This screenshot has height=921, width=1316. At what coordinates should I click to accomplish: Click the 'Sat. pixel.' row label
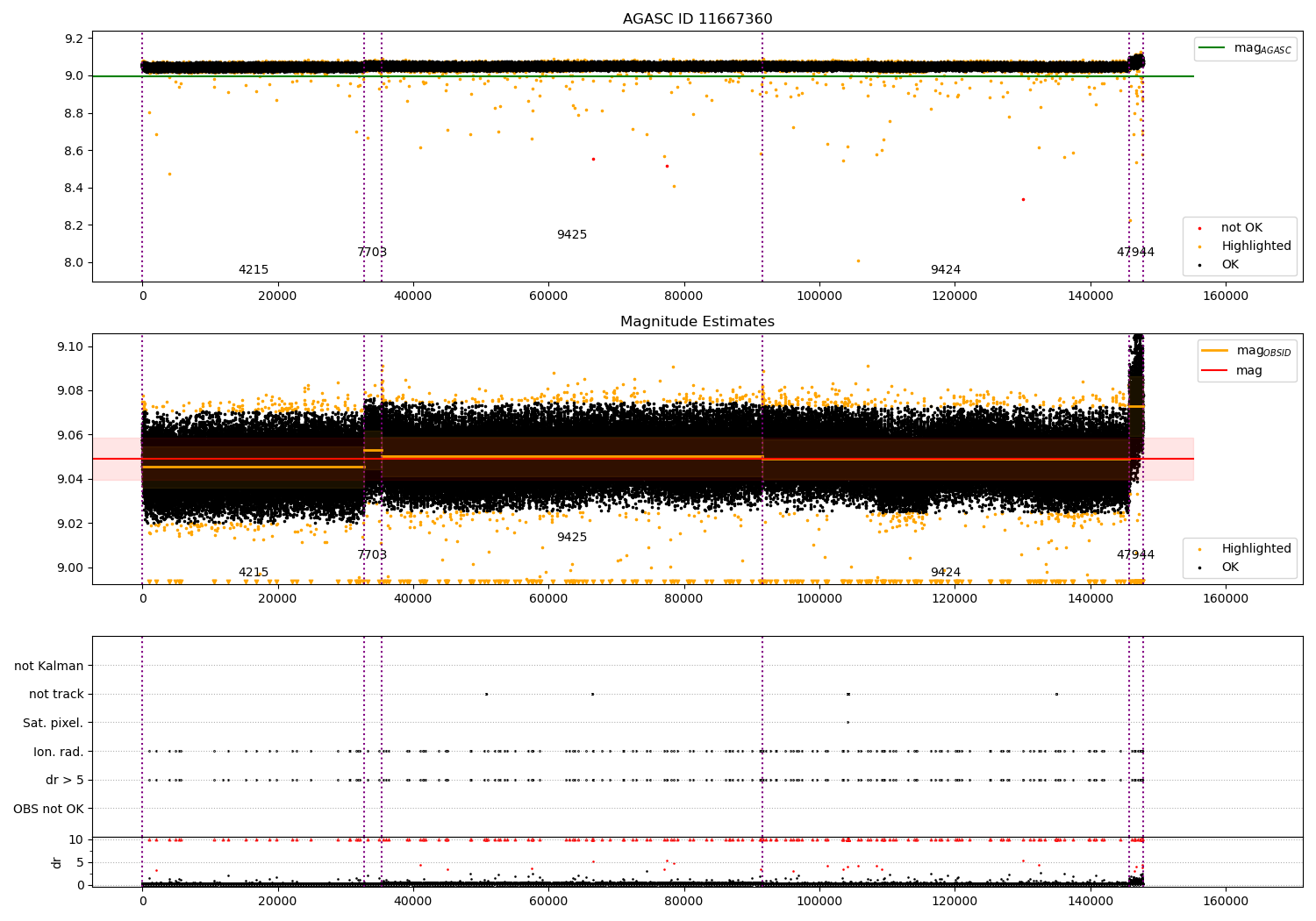[54, 723]
